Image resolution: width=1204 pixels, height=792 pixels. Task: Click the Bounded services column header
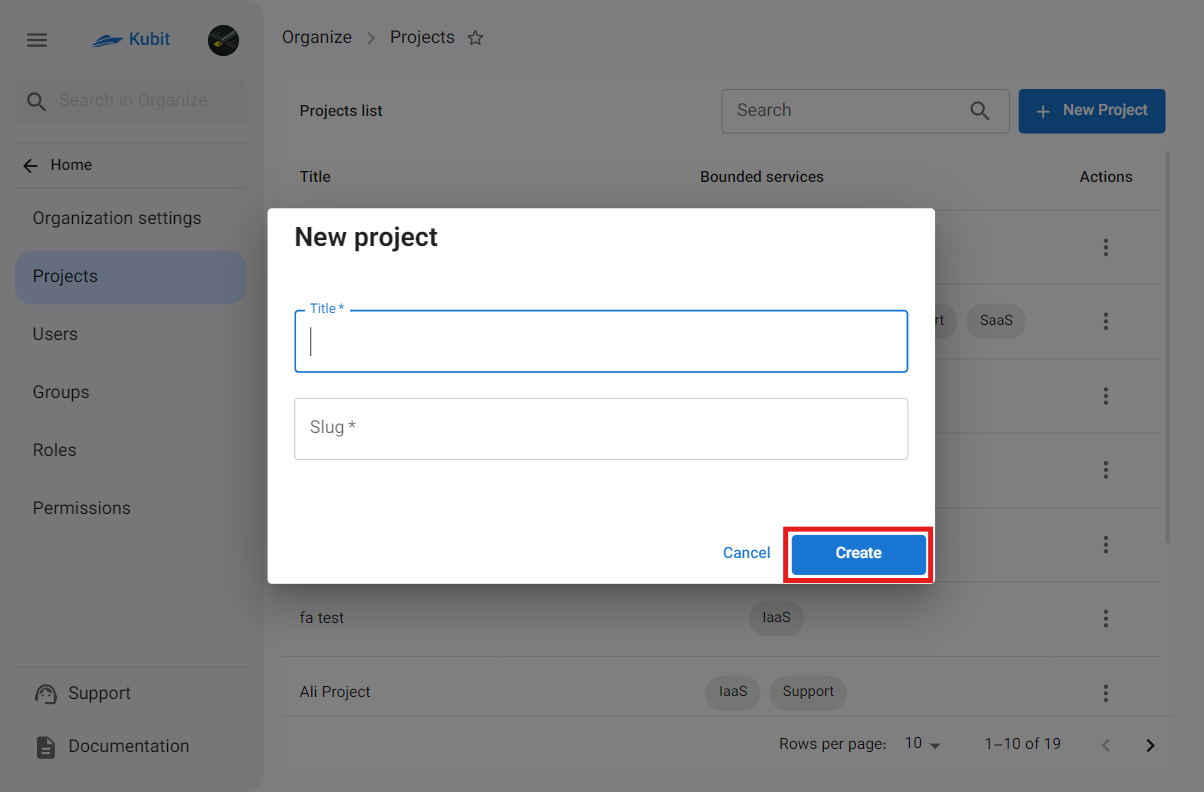762,177
